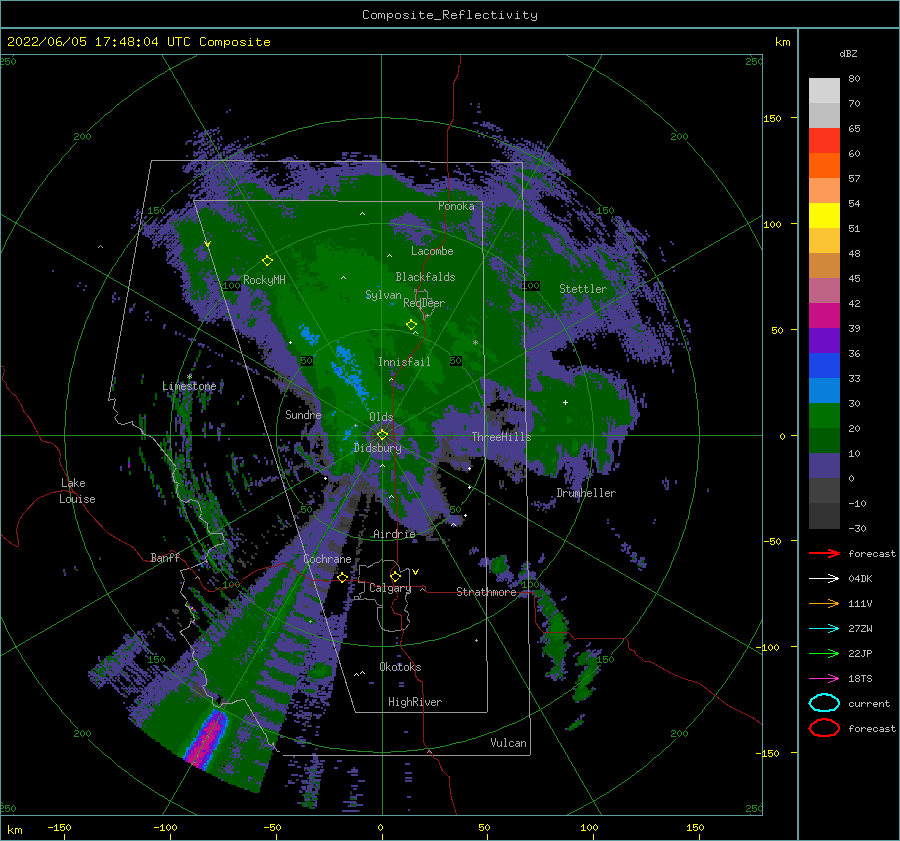
Task: Select the magenta swatch between 42 and 39
Action: pyautogui.click(x=824, y=316)
